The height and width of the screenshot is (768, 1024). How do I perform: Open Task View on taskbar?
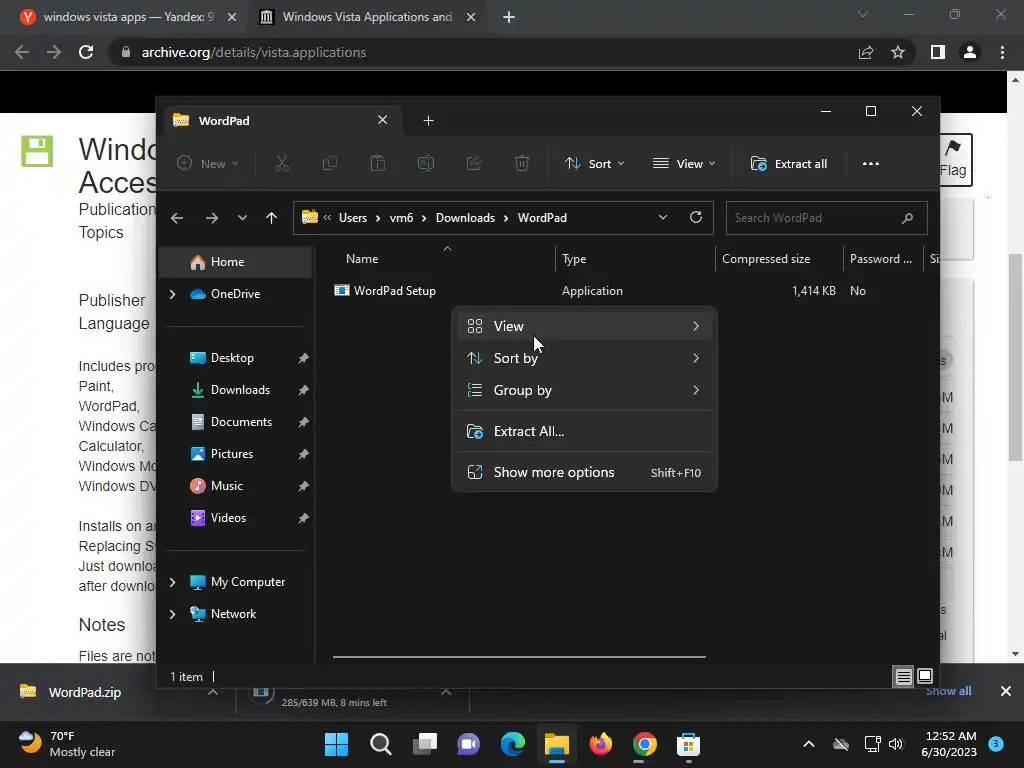pyautogui.click(x=425, y=744)
